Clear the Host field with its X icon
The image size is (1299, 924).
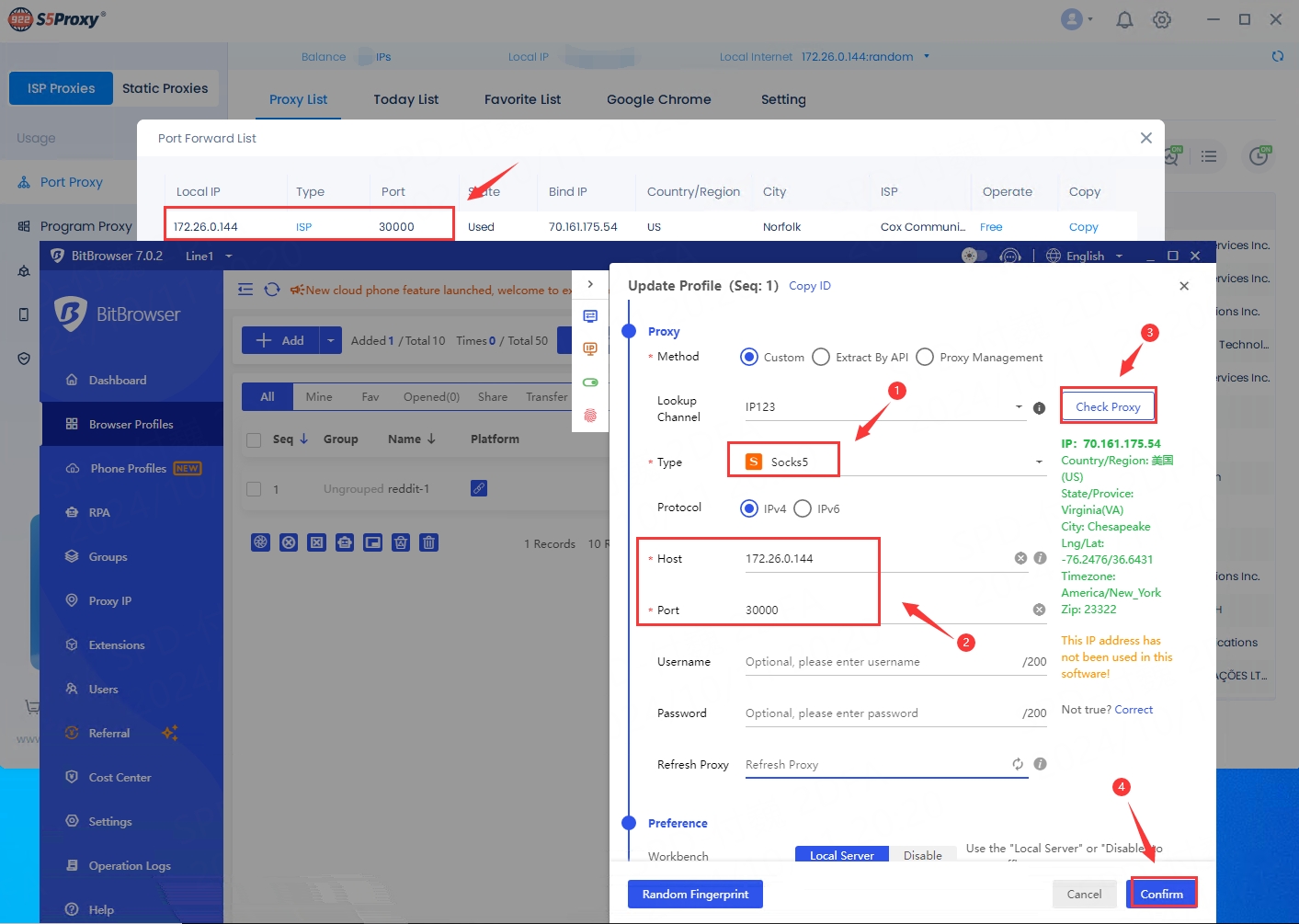tap(1020, 558)
